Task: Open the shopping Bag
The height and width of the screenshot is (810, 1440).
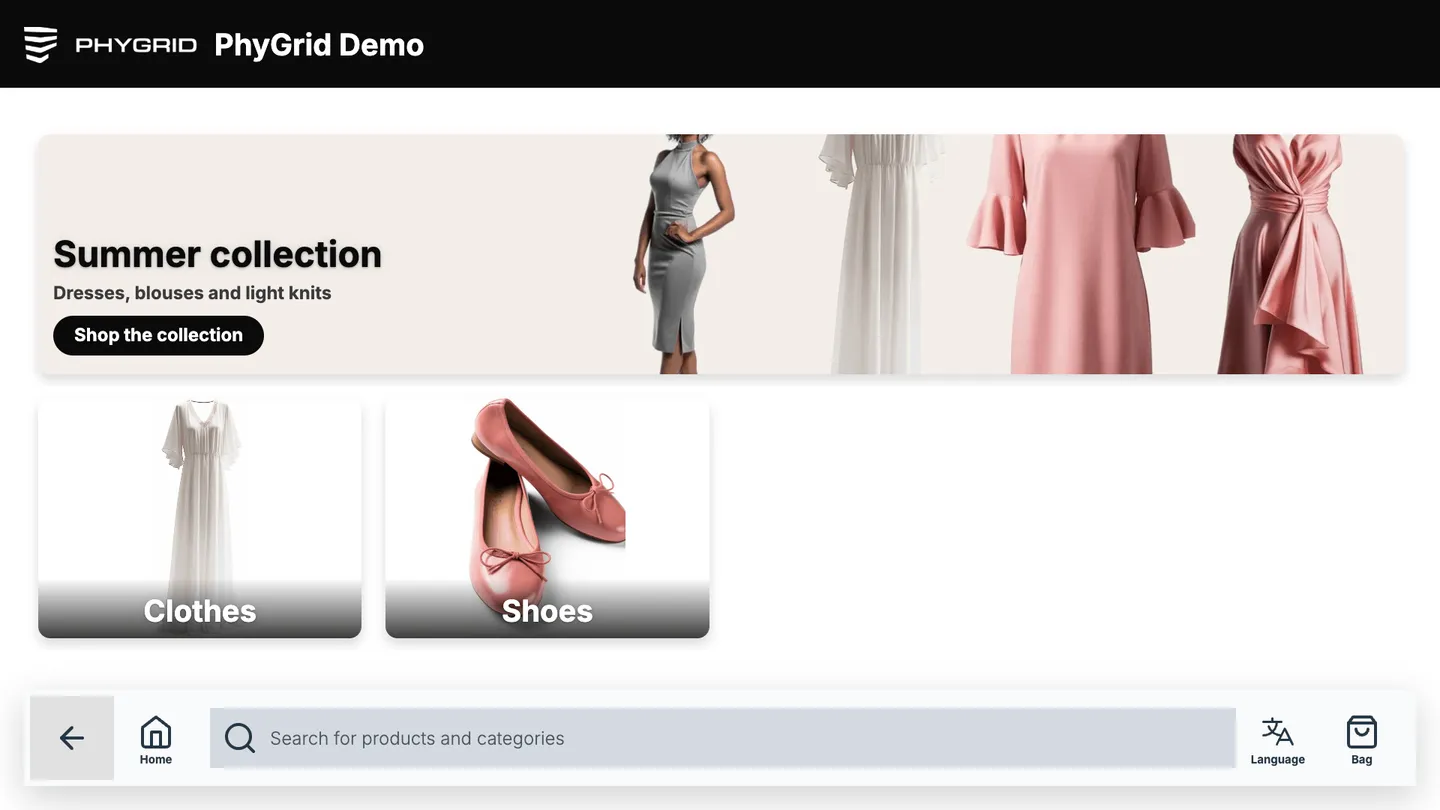Action: (1362, 740)
